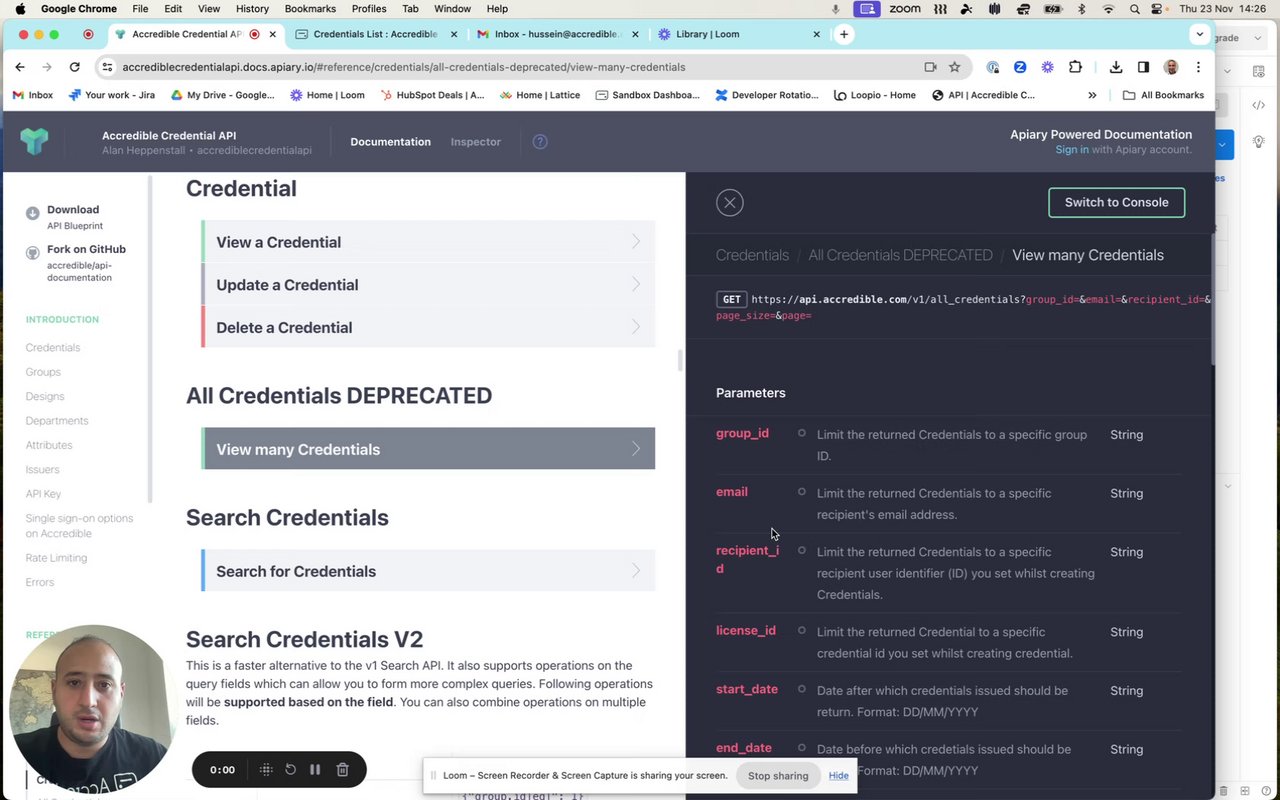This screenshot has width=1280, height=800.
Task: Bookmark this page with star icon
Action: coord(954,67)
